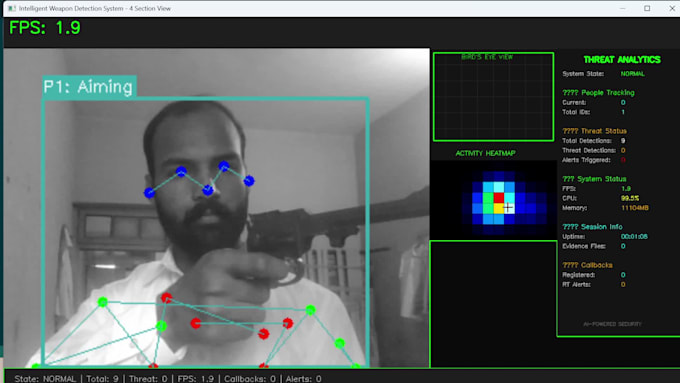Click the 'NORMAL' system state value in Threat Analytics
The height and width of the screenshot is (383, 680).
[x=632, y=74]
